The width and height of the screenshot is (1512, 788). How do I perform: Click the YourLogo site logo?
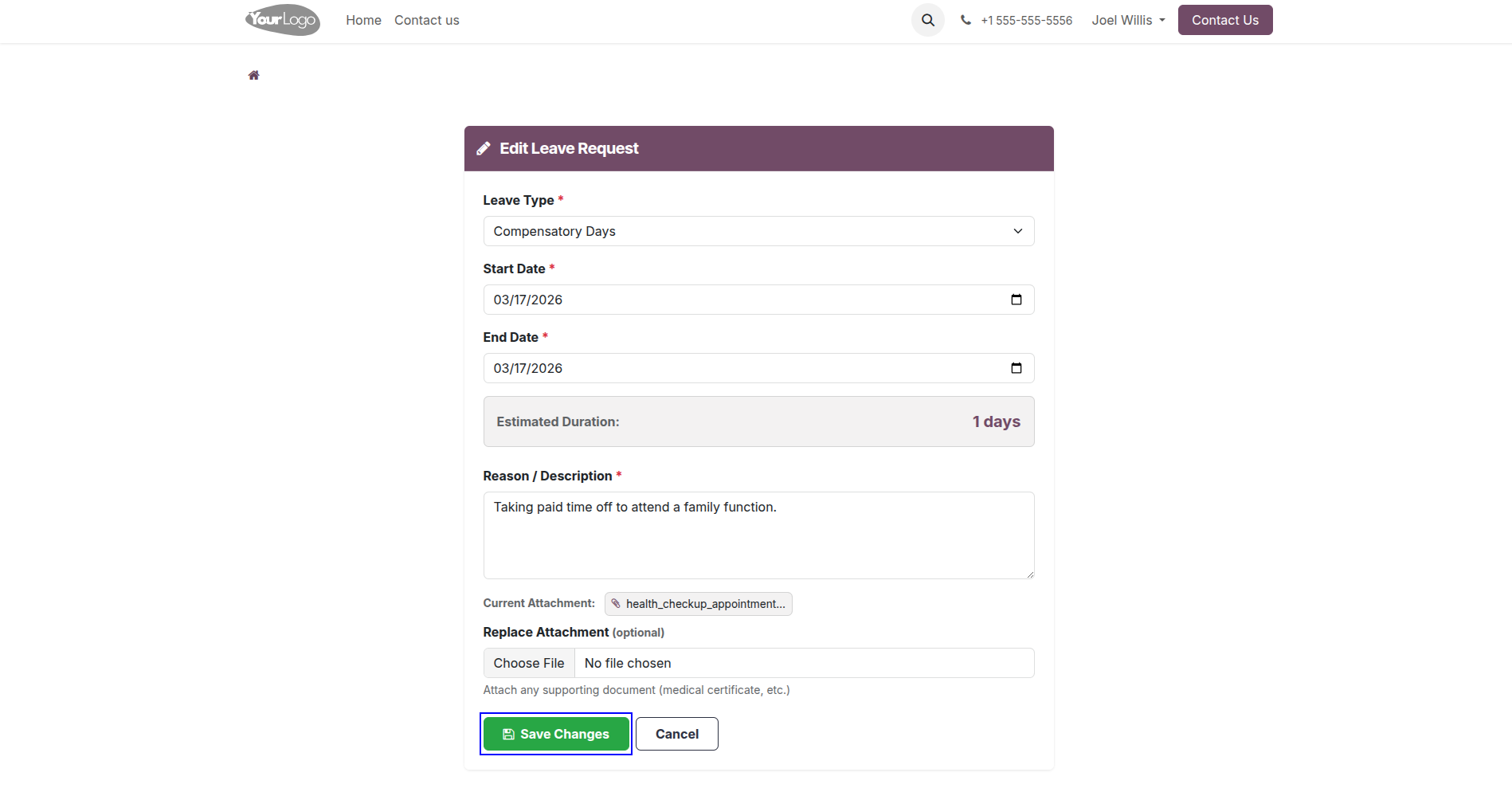tap(282, 20)
